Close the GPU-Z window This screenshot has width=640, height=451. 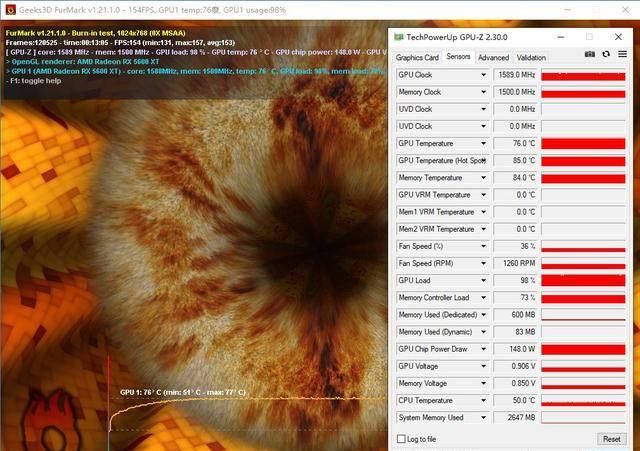(x=618, y=37)
